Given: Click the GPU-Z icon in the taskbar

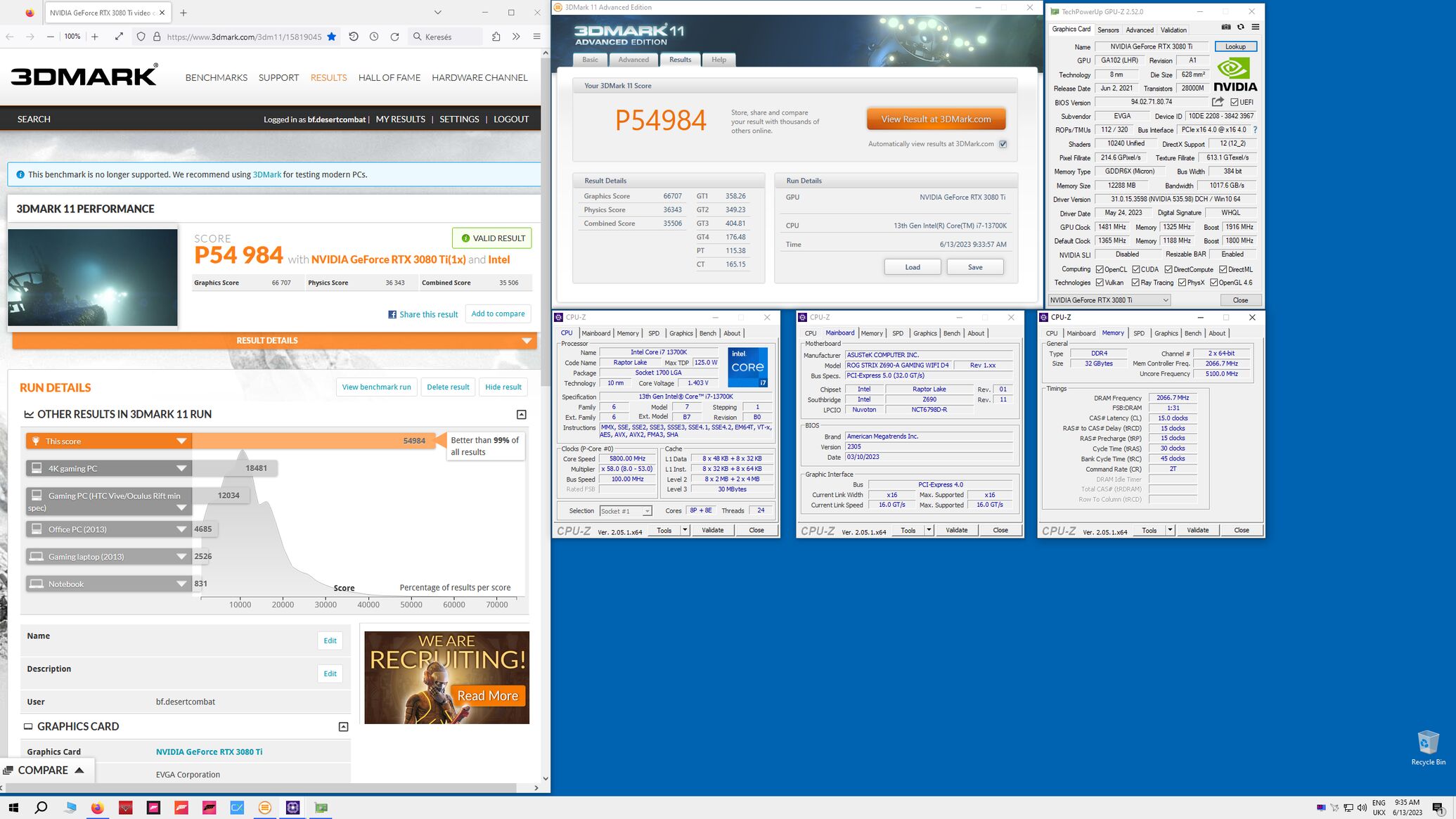Looking at the screenshot, I should click(321, 807).
